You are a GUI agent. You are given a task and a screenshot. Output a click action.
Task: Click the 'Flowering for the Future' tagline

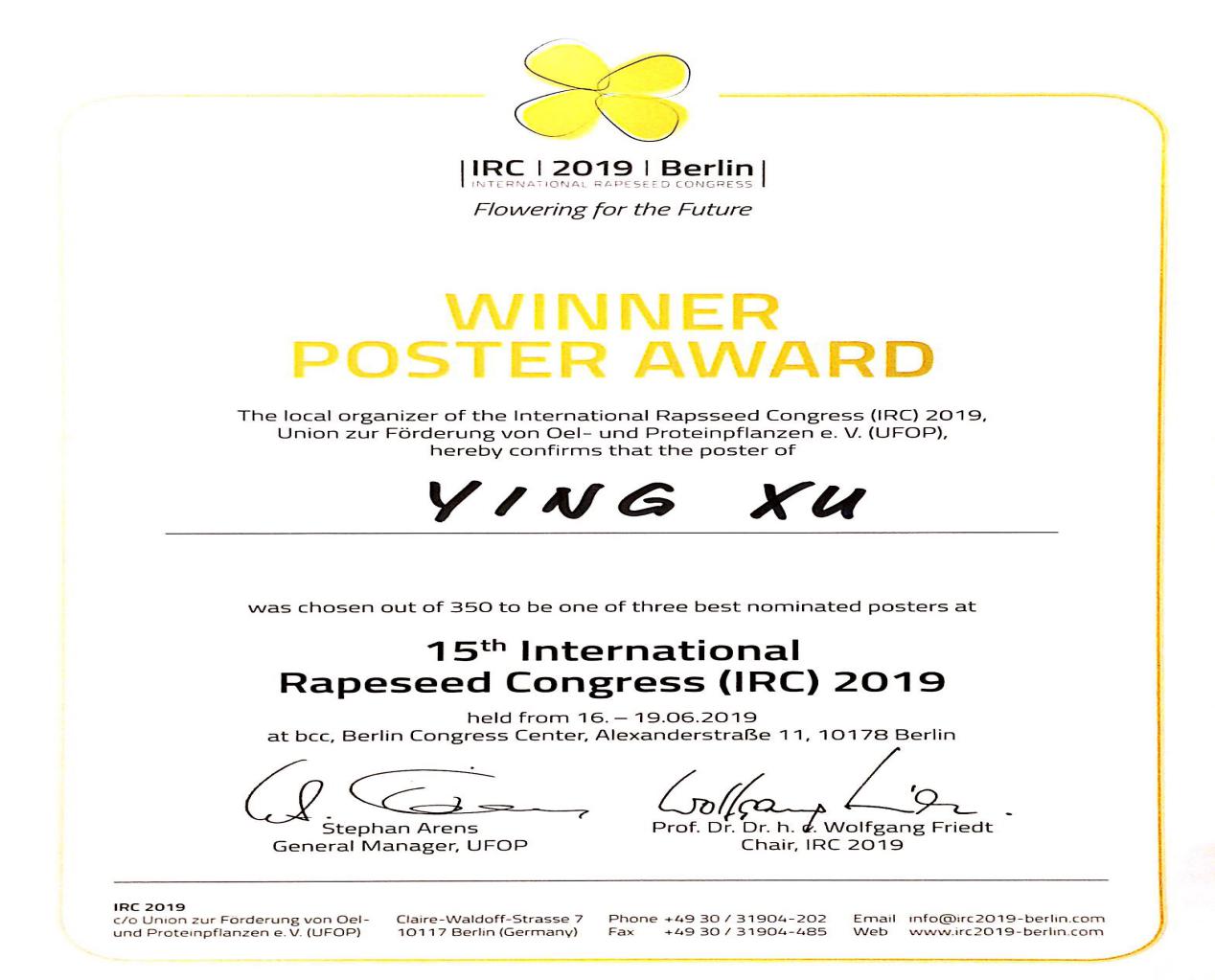(x=612, y=210)
